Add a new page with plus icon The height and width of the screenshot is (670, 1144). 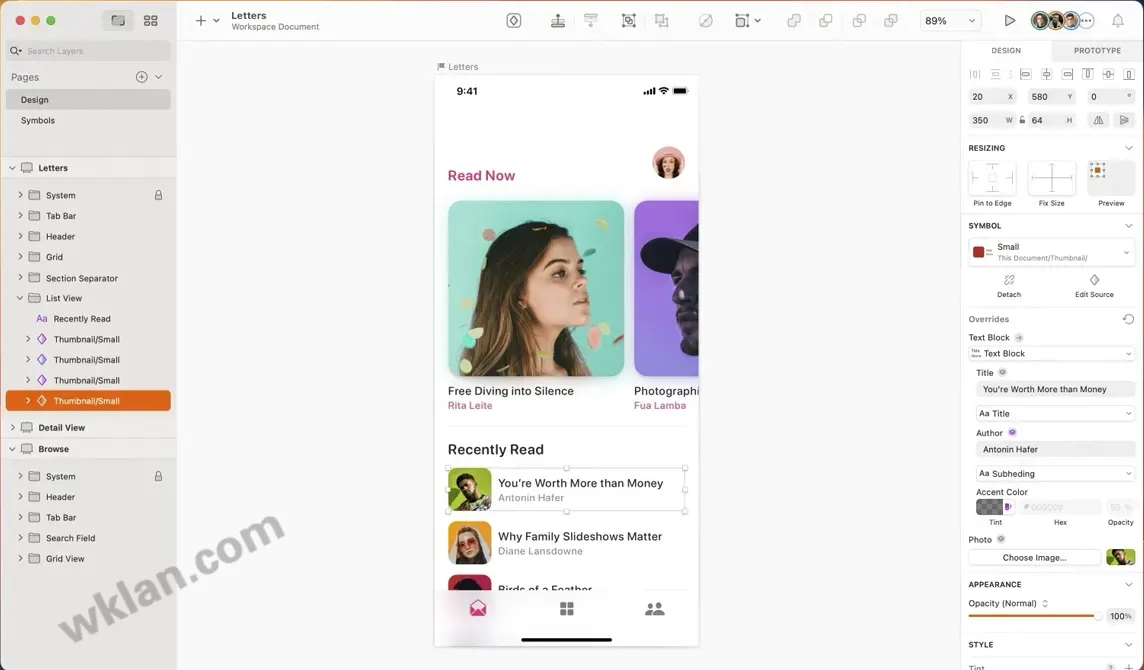click(142, 77)
